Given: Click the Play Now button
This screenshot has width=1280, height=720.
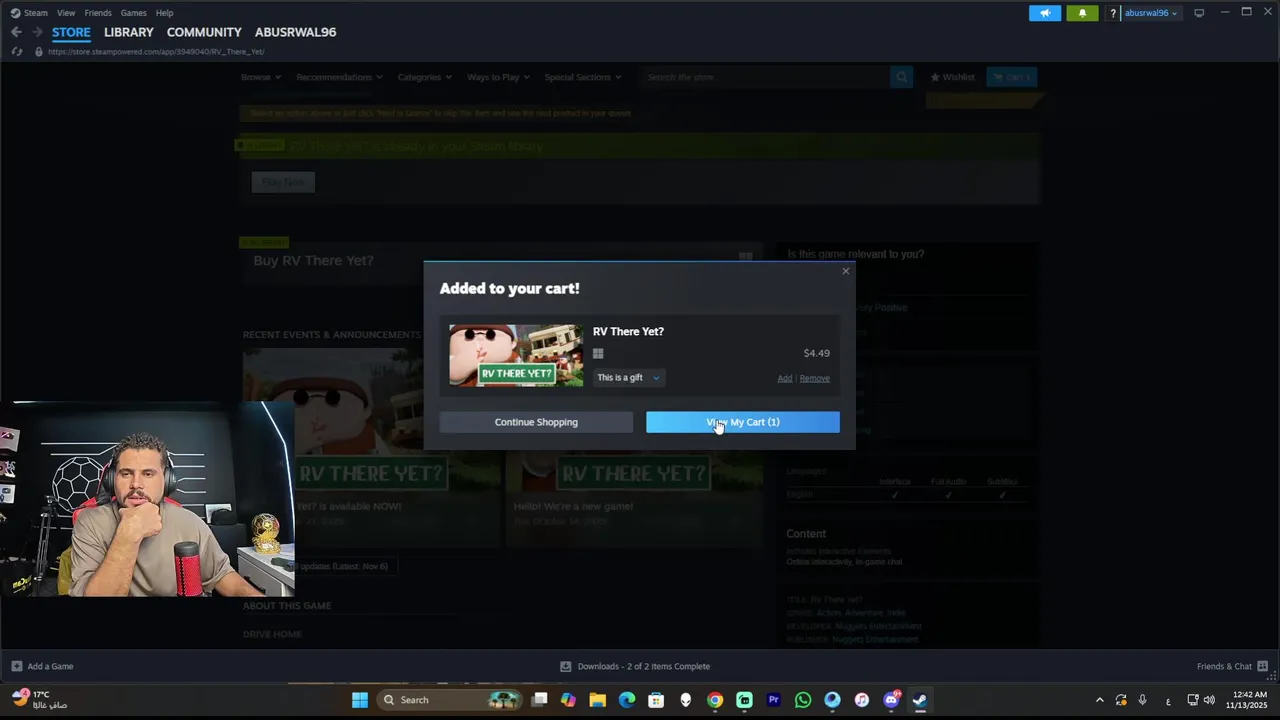Looking at the screenshot, I should [x=283, y=182].
